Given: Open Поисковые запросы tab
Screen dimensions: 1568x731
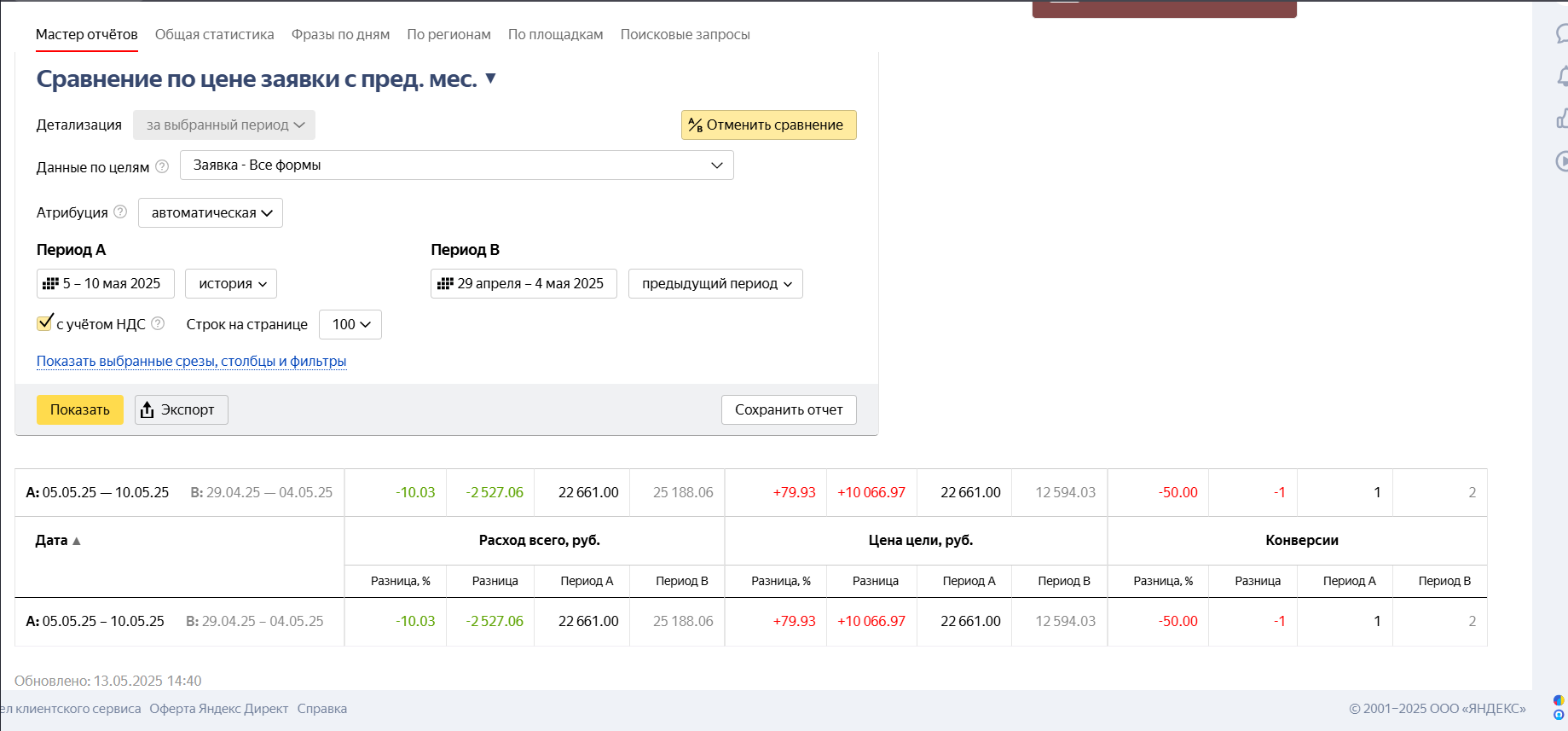Looking at the screenshot, I should [685, 34].
